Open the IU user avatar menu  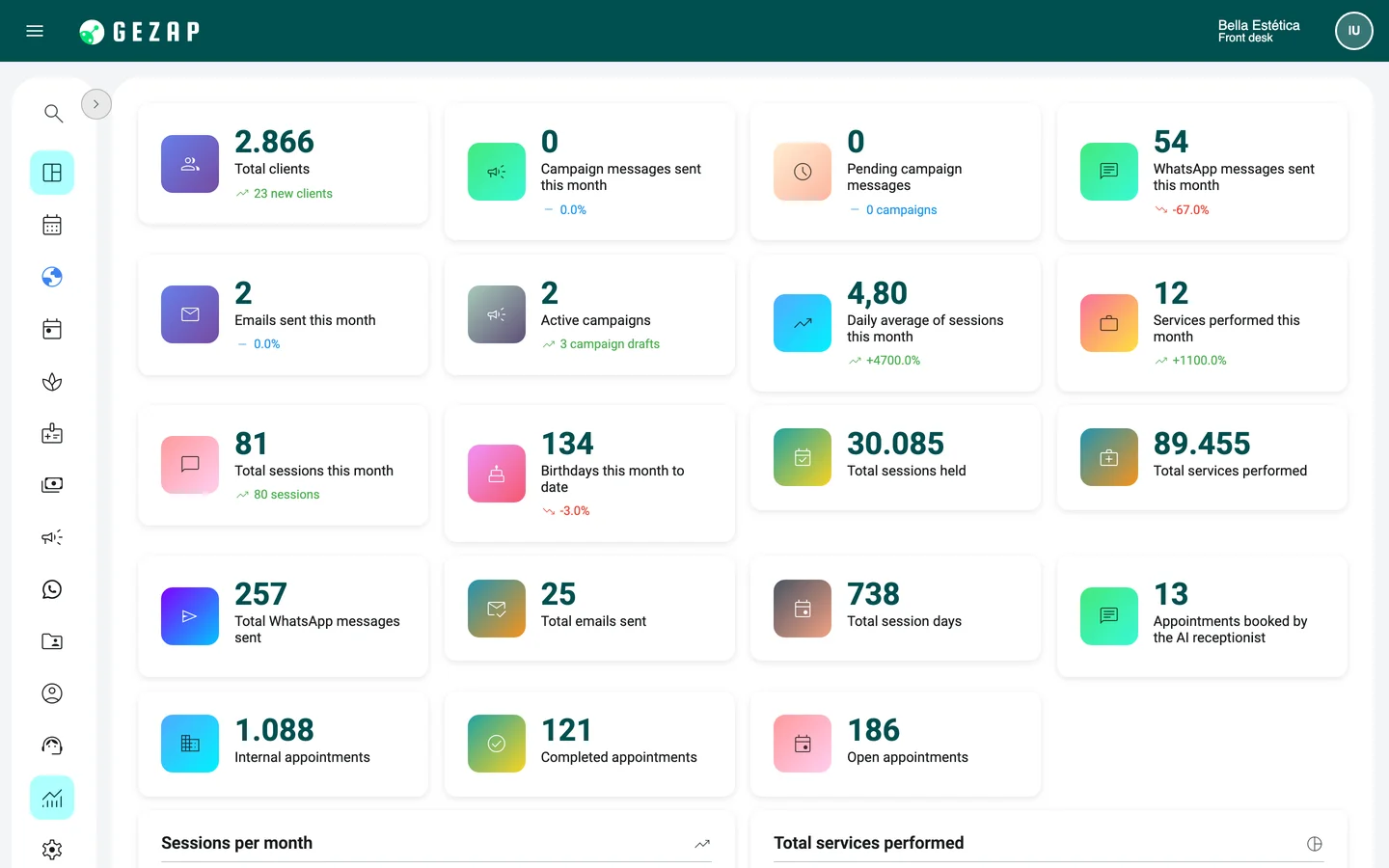1353,31
